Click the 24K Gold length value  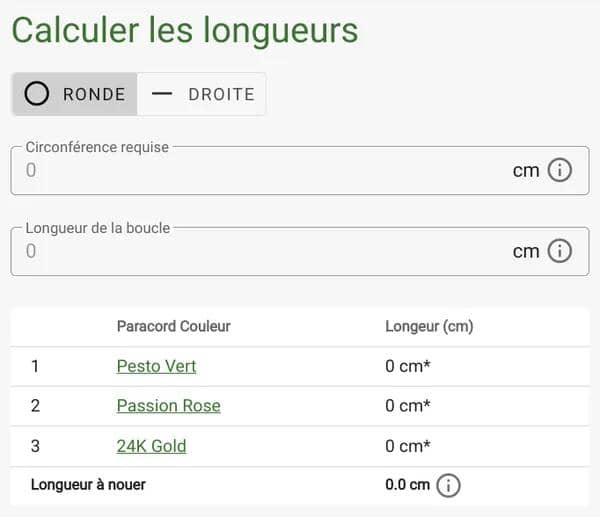(x=408, y=446)
